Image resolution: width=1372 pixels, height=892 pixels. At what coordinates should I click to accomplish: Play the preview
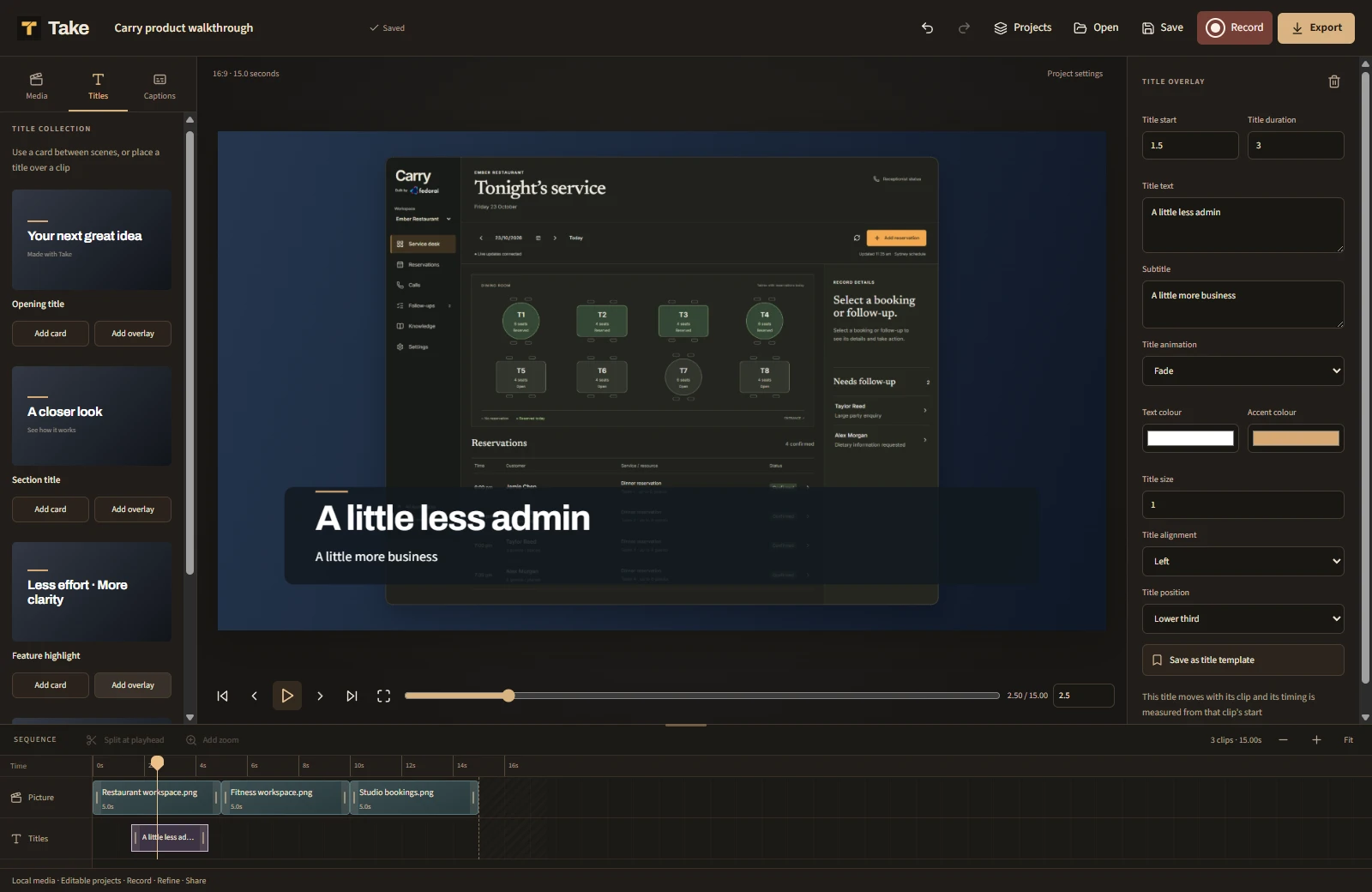click(x=287, y=696)
